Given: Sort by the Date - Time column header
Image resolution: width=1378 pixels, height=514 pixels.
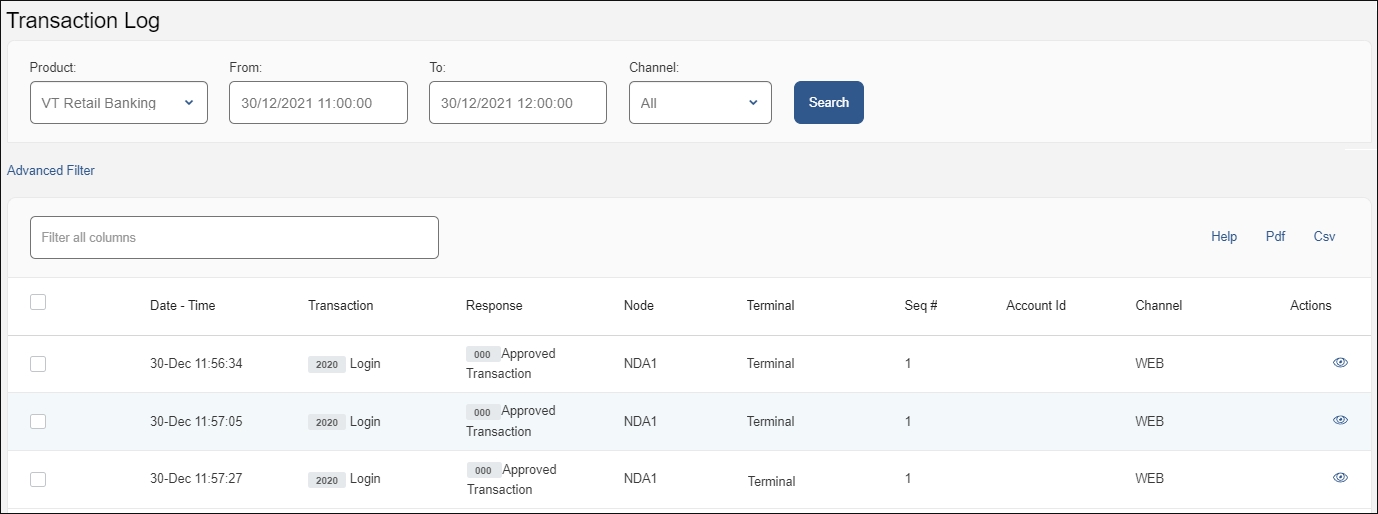Looking at the screenshot, I should pyautogui.click(x=182, y=306).
